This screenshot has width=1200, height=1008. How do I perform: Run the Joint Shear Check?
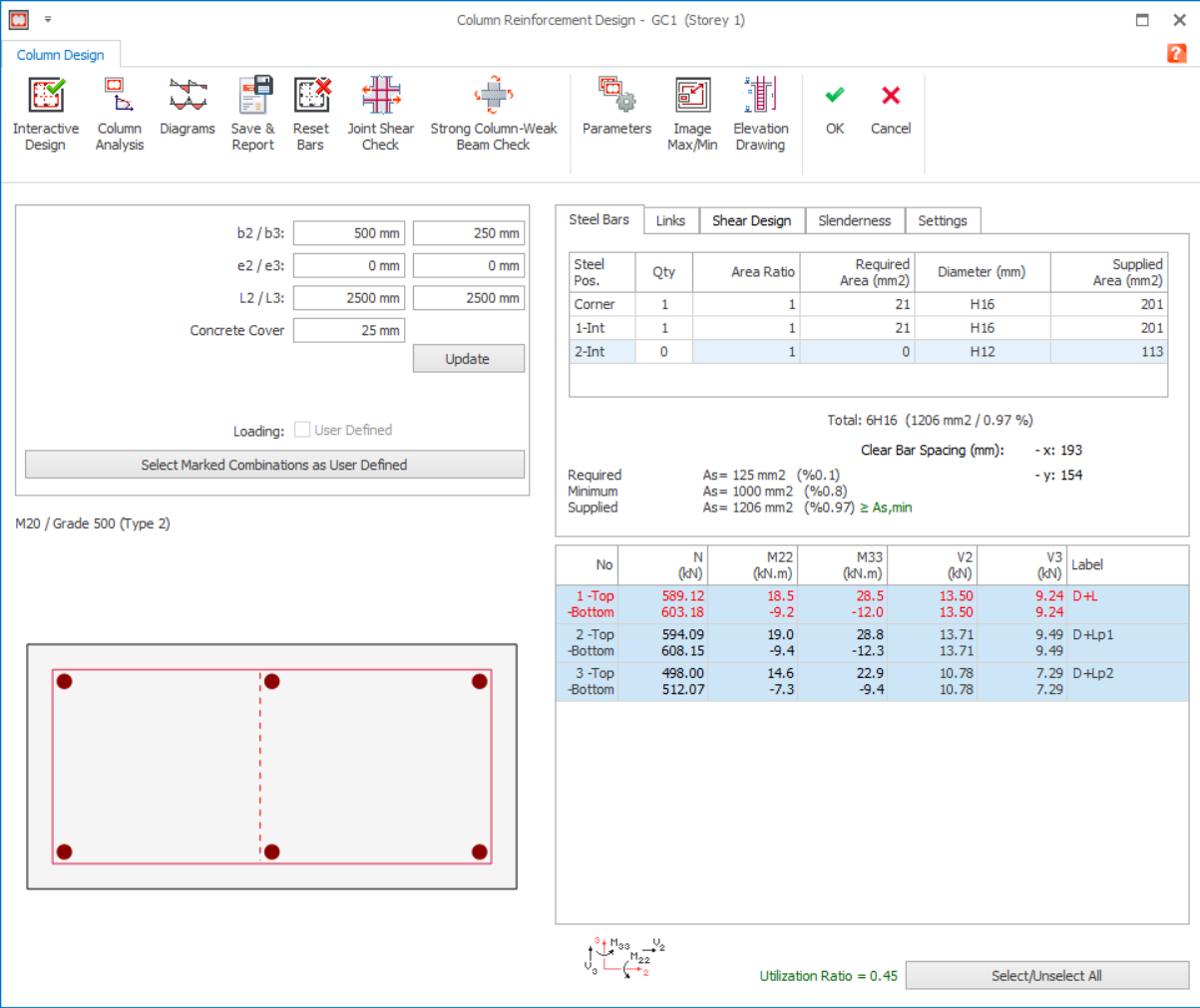click(x=380, y=113)
